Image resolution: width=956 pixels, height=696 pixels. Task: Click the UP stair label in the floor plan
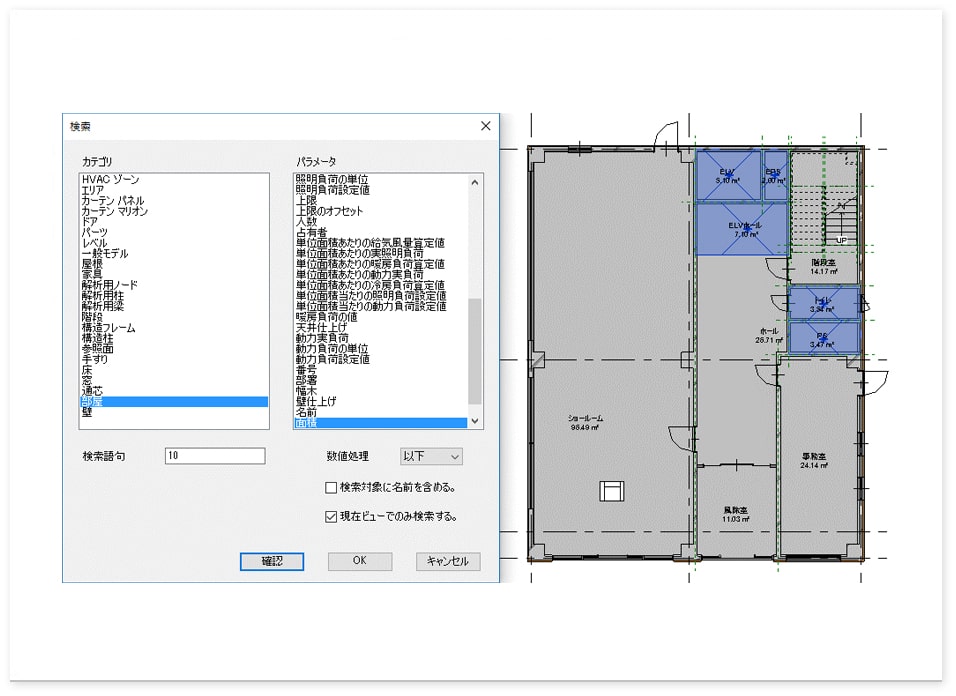coord(840,241)
